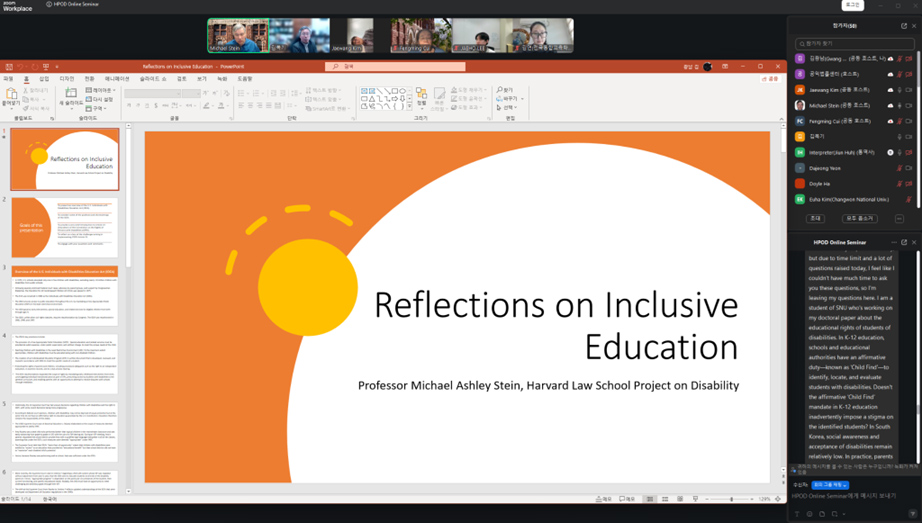This screenshot has width=922, height=523.
Task: Click the PowerPoint save icon in title bar
Action: pos(9,66)
